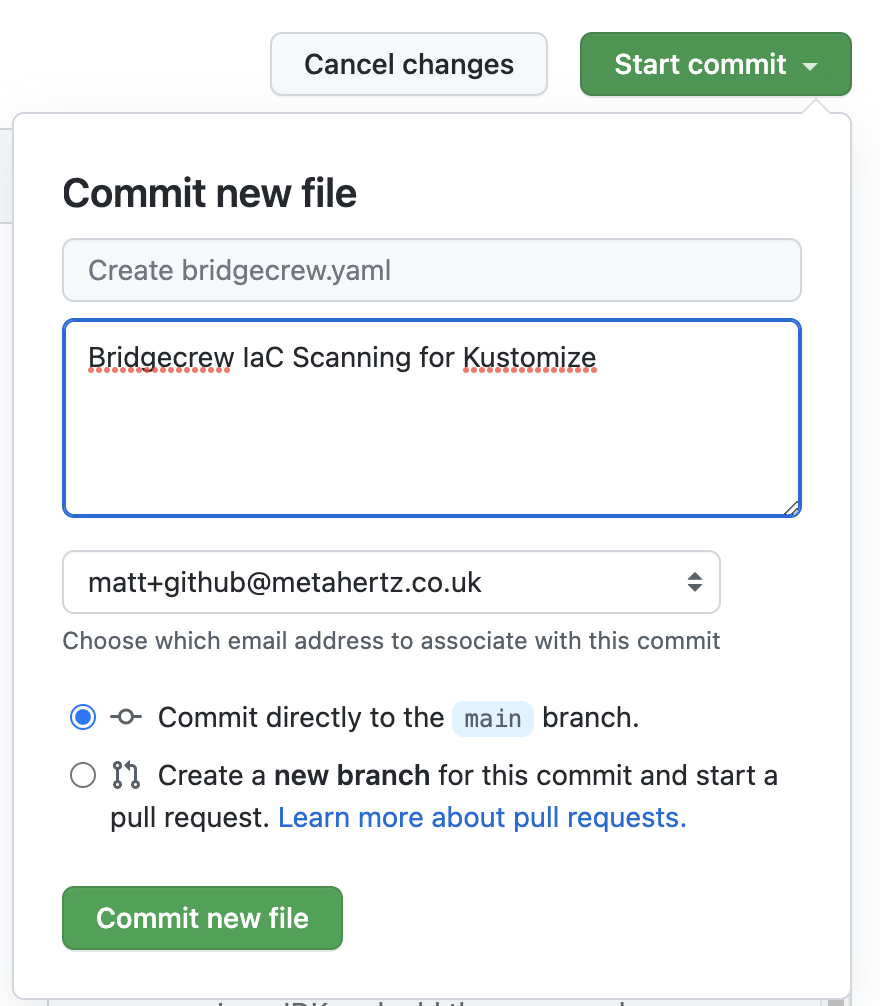This screenshot has width=880, height=1006.
Task: Click the 'Commit directly to the' label text
Action: coord(301,717)
